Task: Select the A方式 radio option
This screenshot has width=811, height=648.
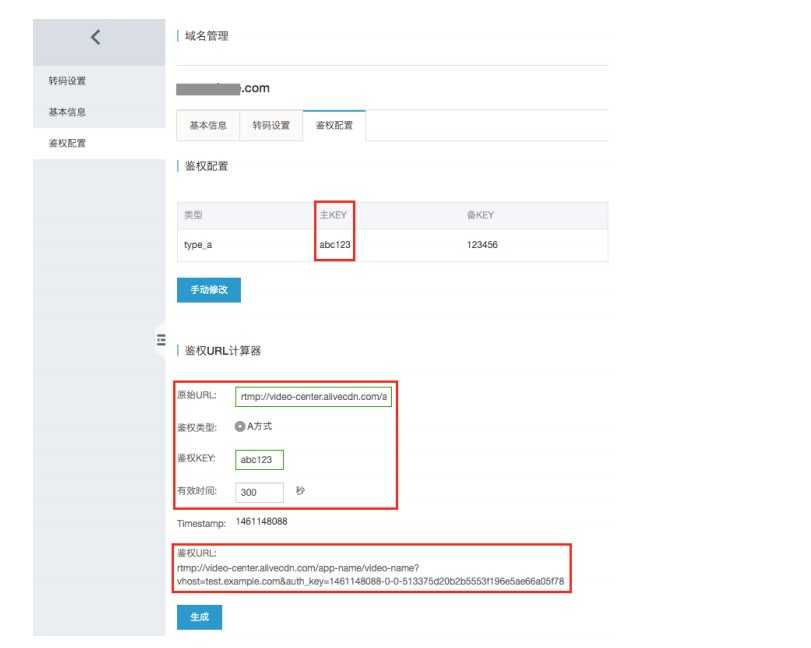Action: point(240,426)
